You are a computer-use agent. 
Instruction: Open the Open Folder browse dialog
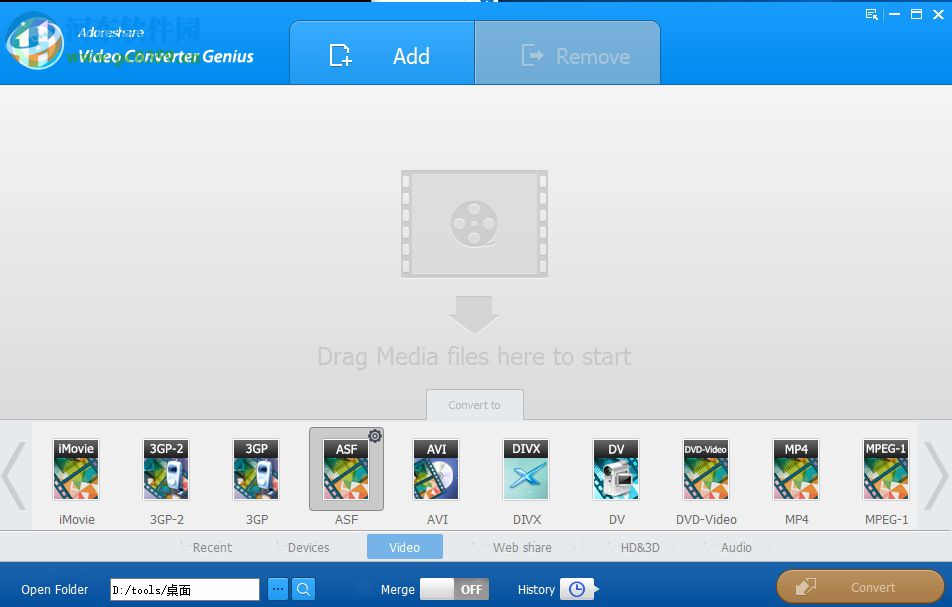coord(277,589)
